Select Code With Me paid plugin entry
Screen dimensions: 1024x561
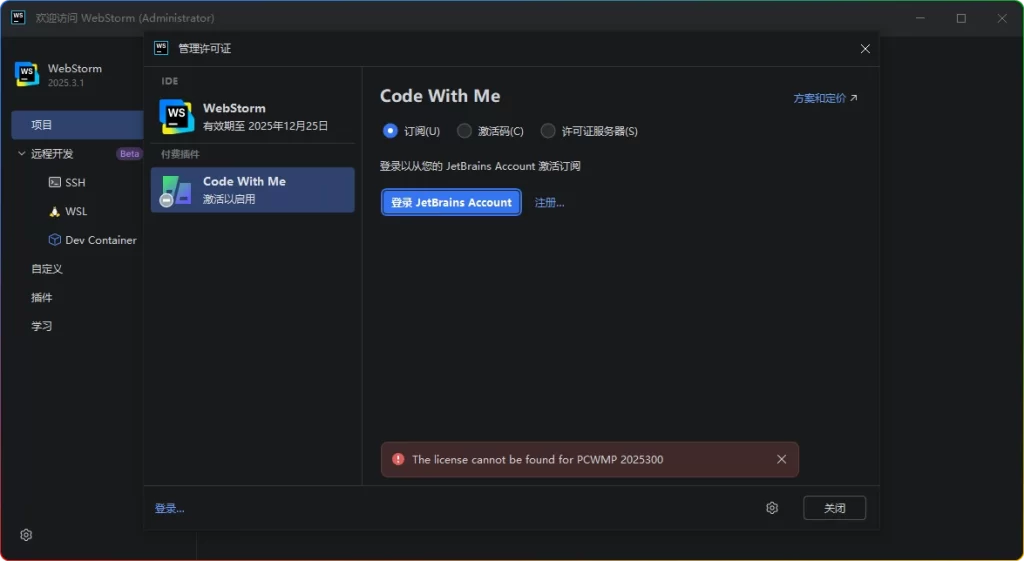[x=253, y=190]
